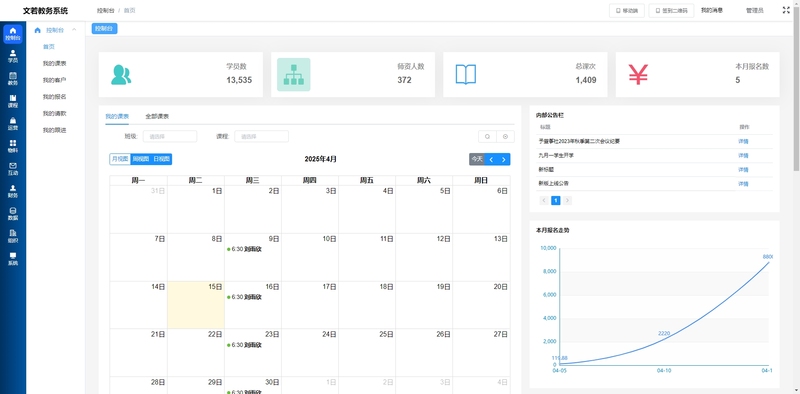Open the 数据 data sidebar icon
800x394 pixels.
coord(13,214)
